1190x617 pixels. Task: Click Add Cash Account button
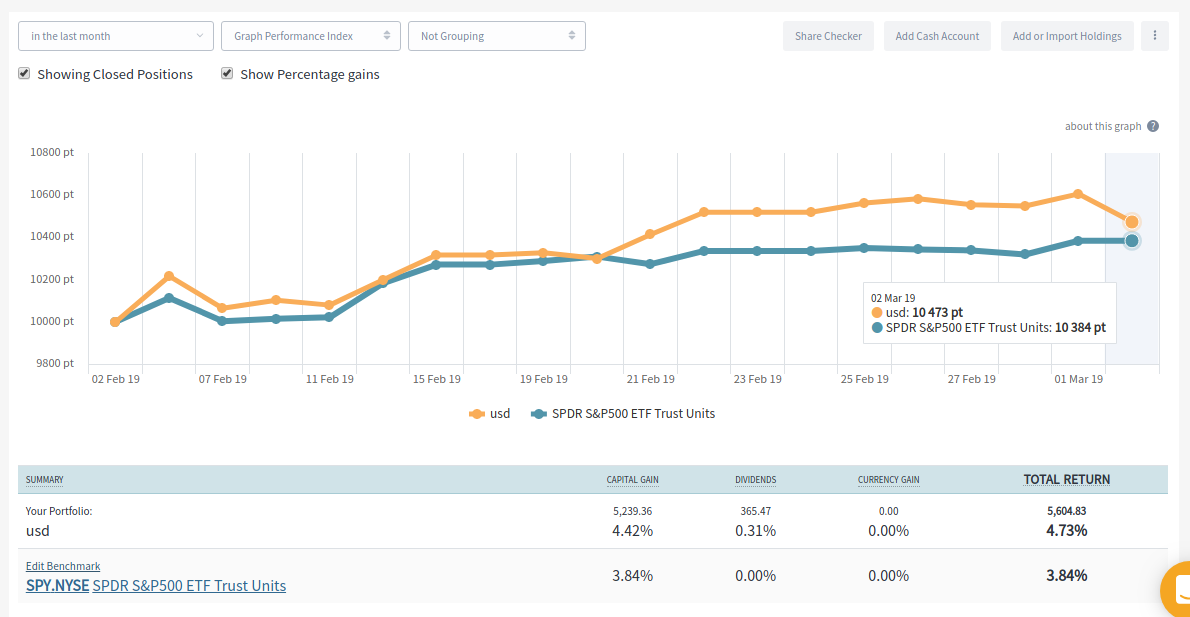(x=937, y=36)
